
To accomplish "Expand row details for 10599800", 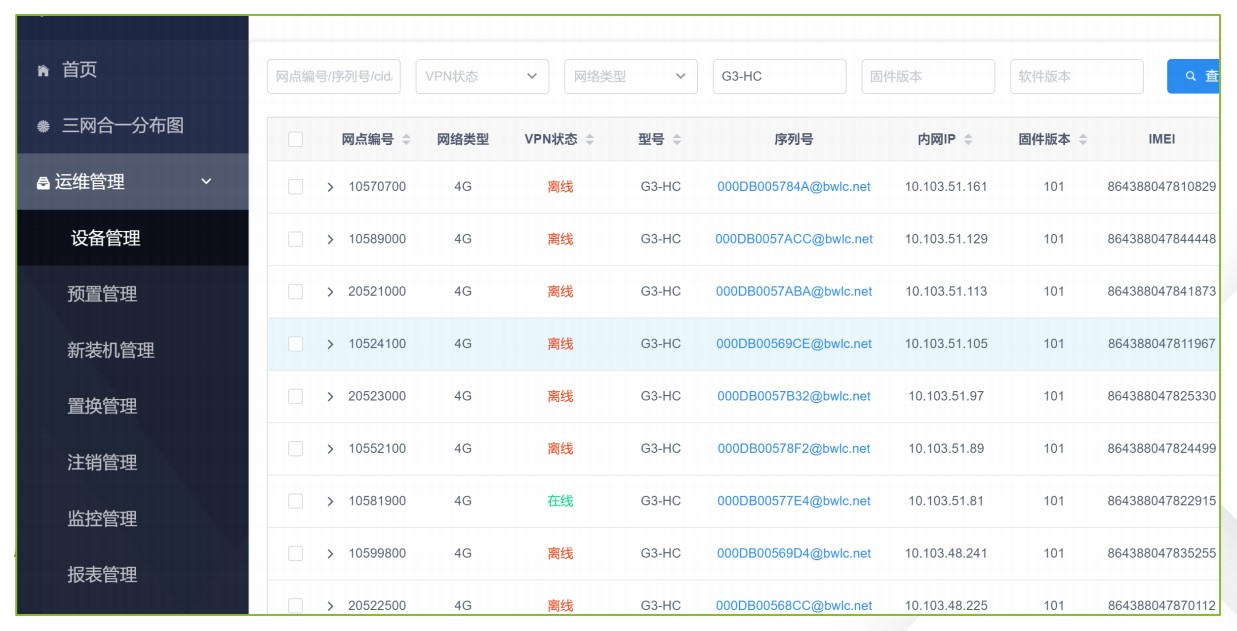I will (x=330, y=554).
